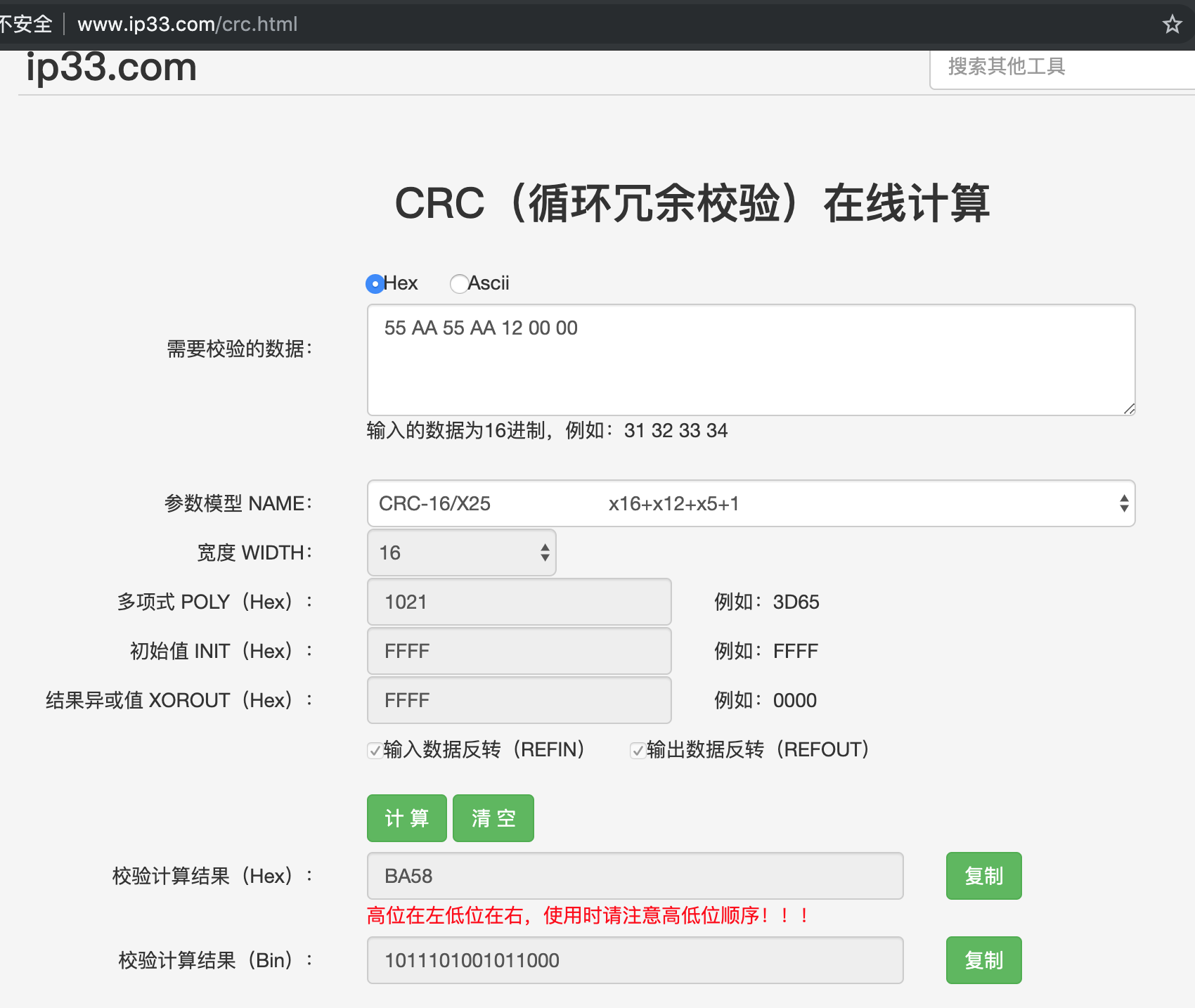Click the URL www.ip33.com/crc.html in address bar
Image resolution: width=1195 pixels, height=1008 pixels.
click(188, 25)
